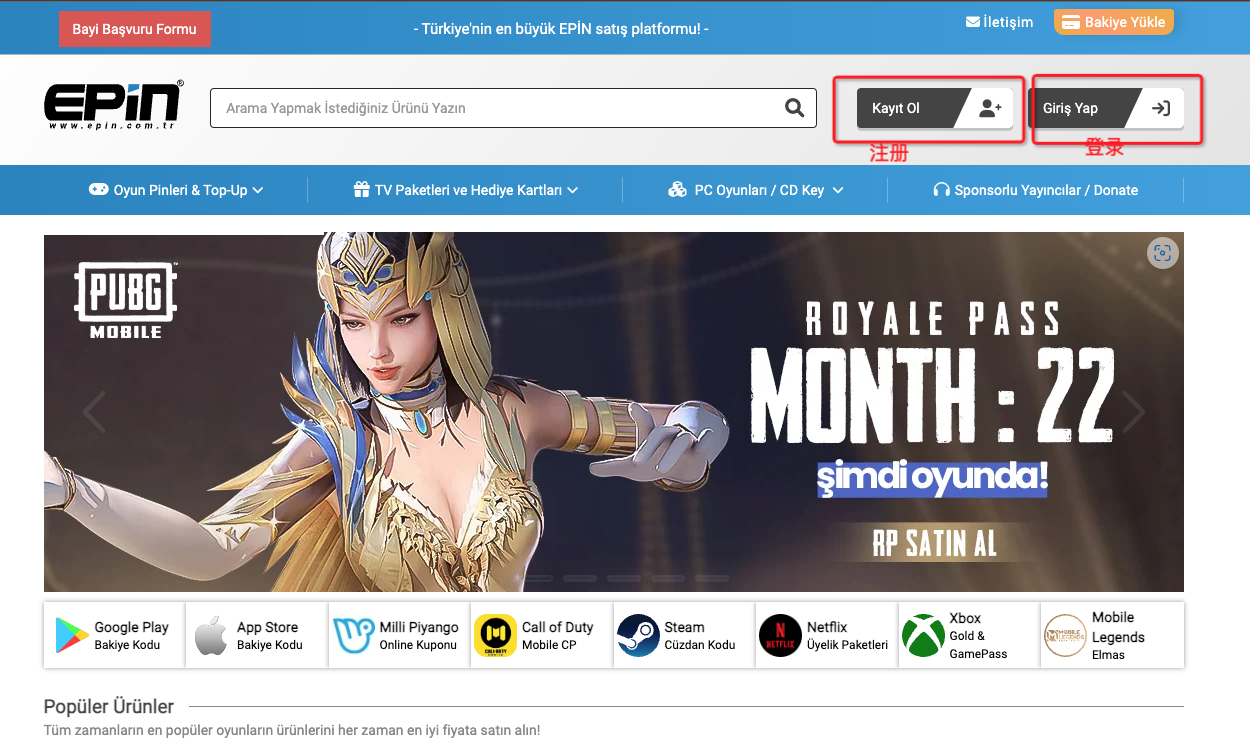Click the EPIN logo
1250x738 pixels.
(x=114, y=107)
